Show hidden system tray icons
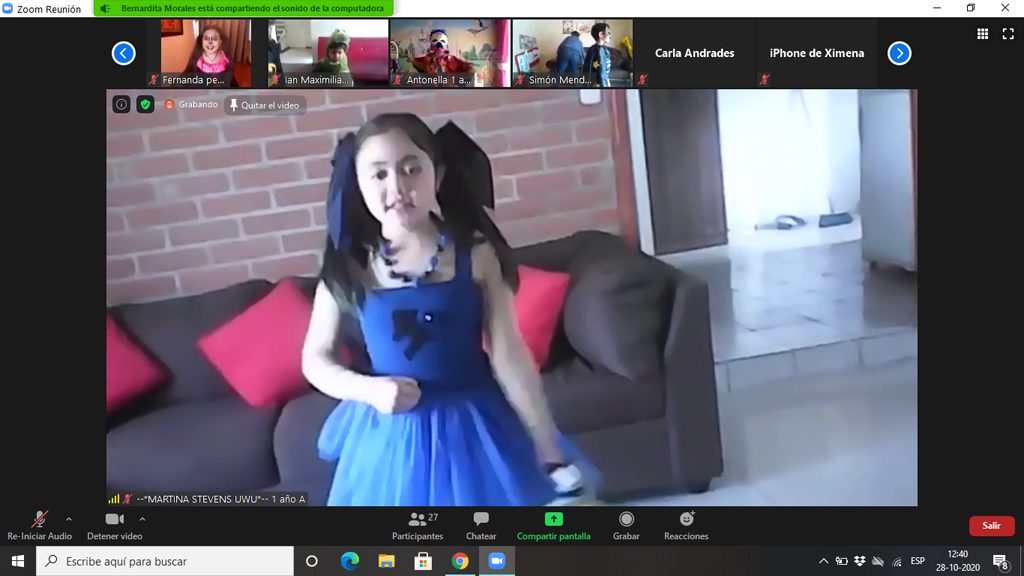 (824, 561)
